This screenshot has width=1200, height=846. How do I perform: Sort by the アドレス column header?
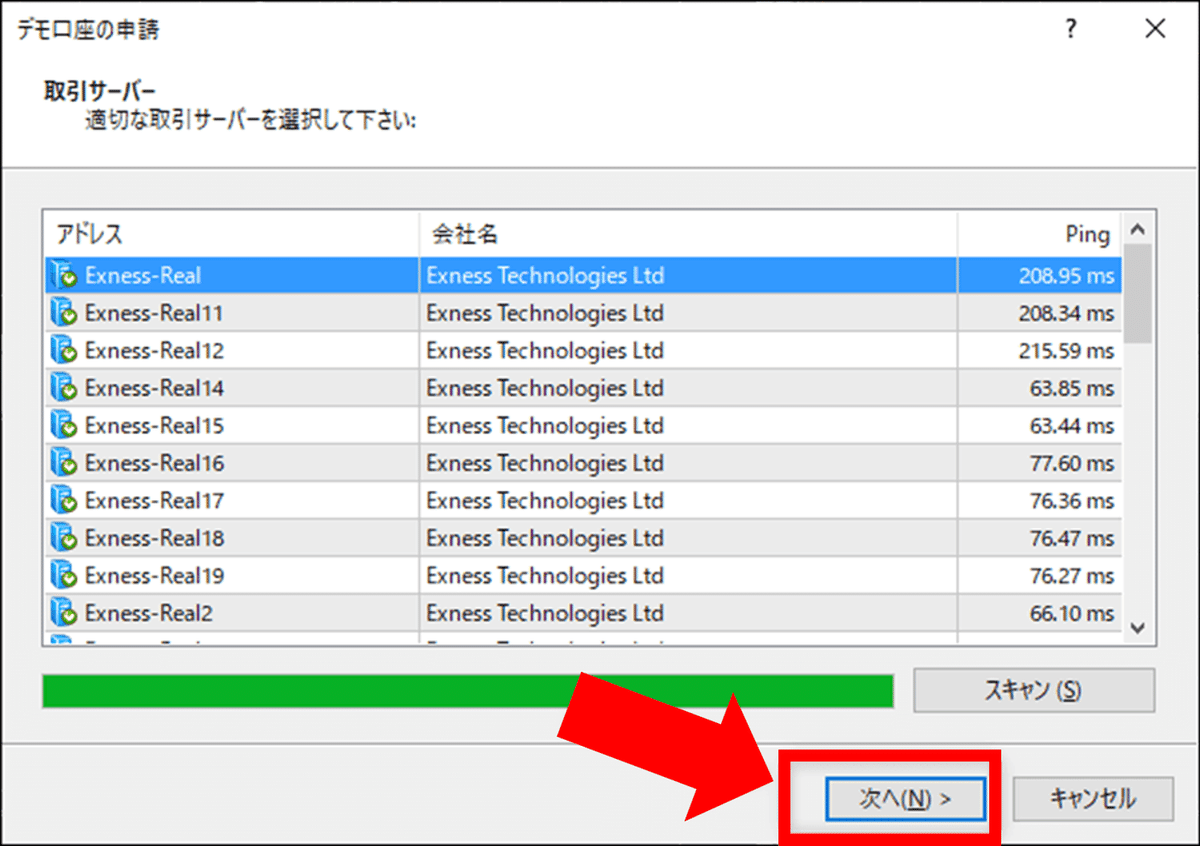232,235
